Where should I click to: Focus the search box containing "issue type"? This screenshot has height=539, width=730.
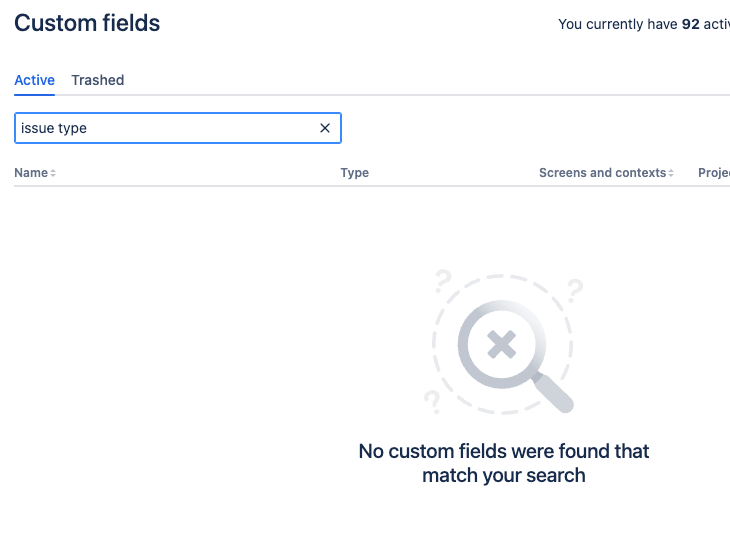click(165, 128)
